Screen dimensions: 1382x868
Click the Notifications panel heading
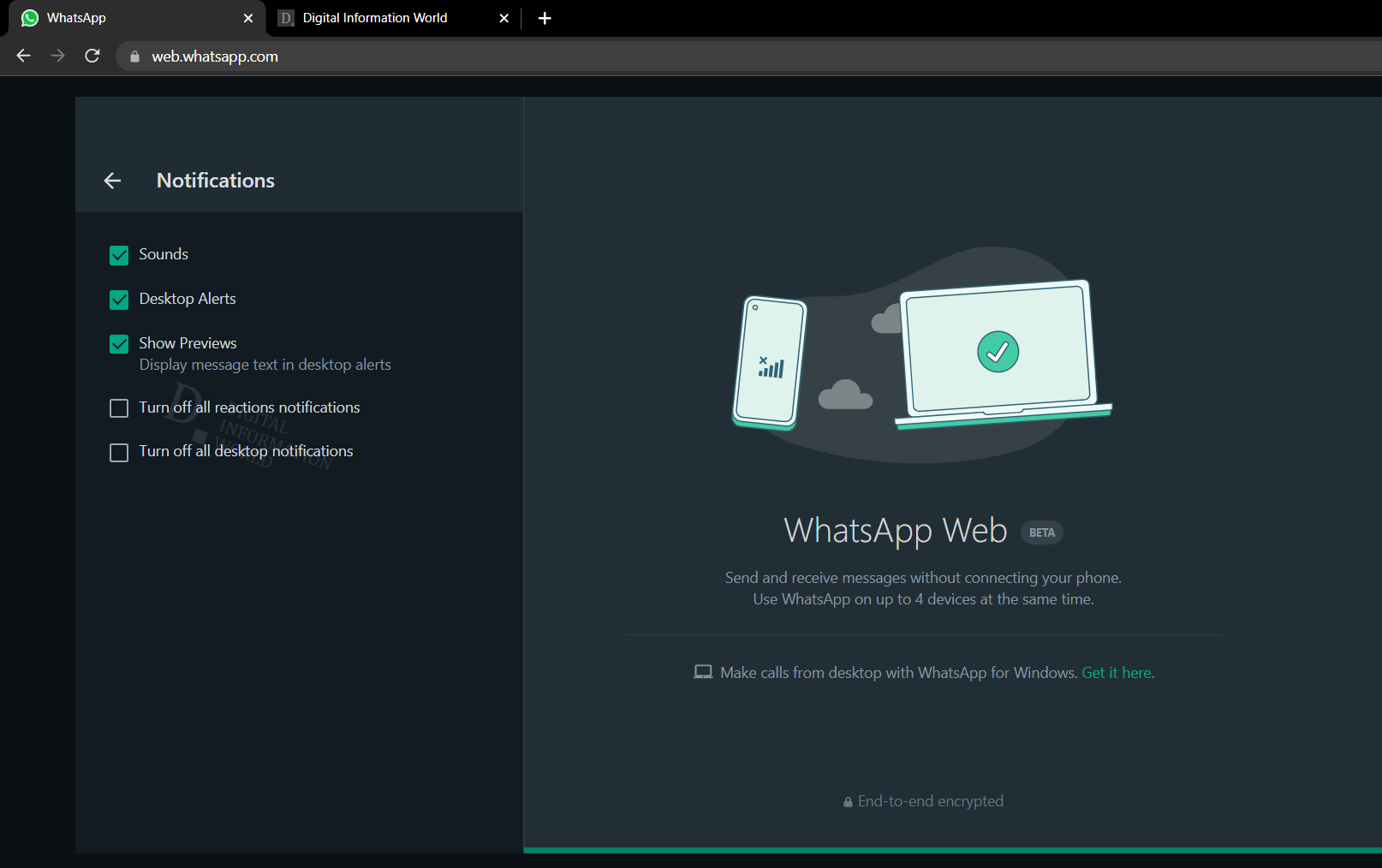(216, 181)
